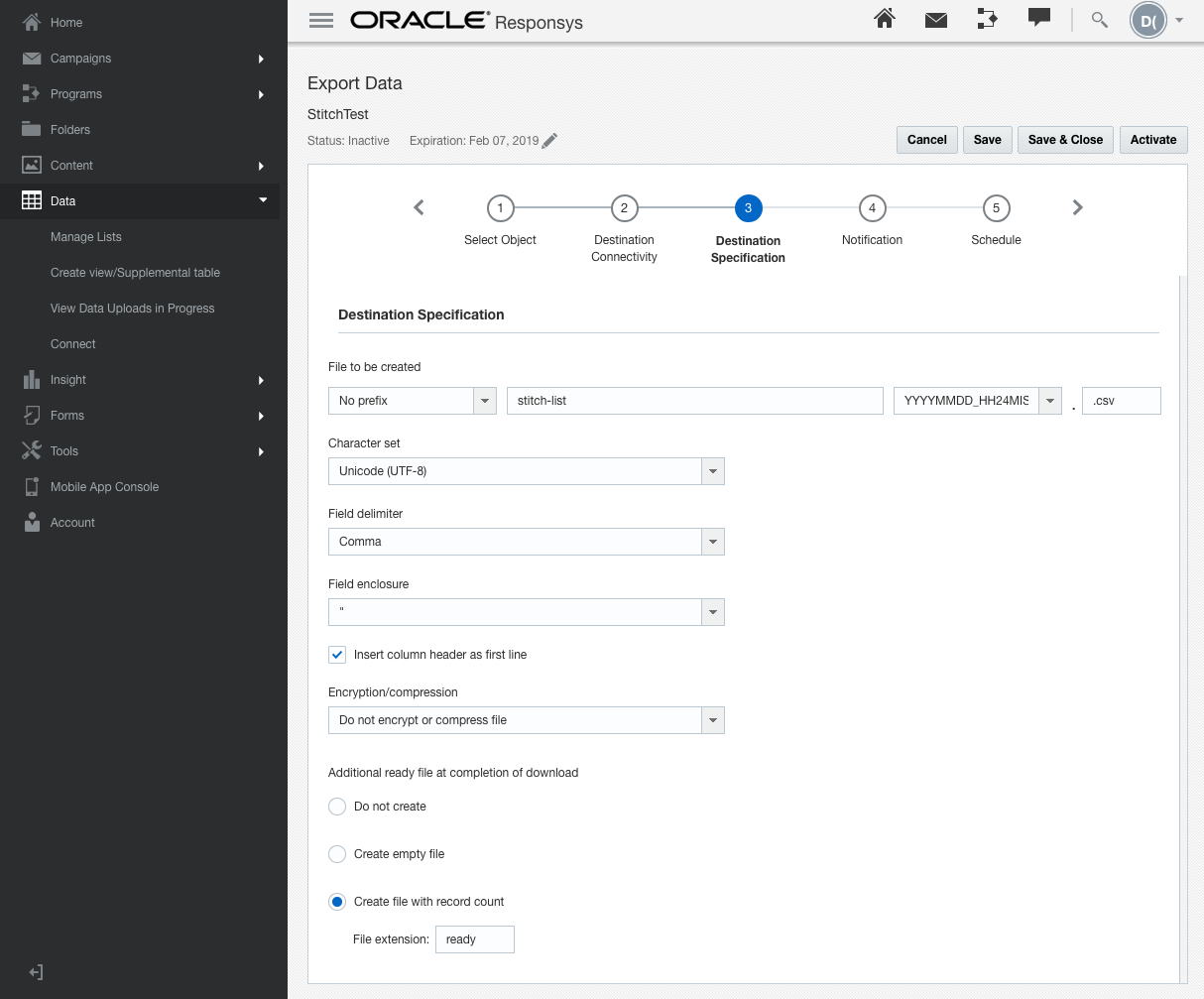
Task: Open the Encryption/compression dropdown
Action: click(x=712, y=720)
